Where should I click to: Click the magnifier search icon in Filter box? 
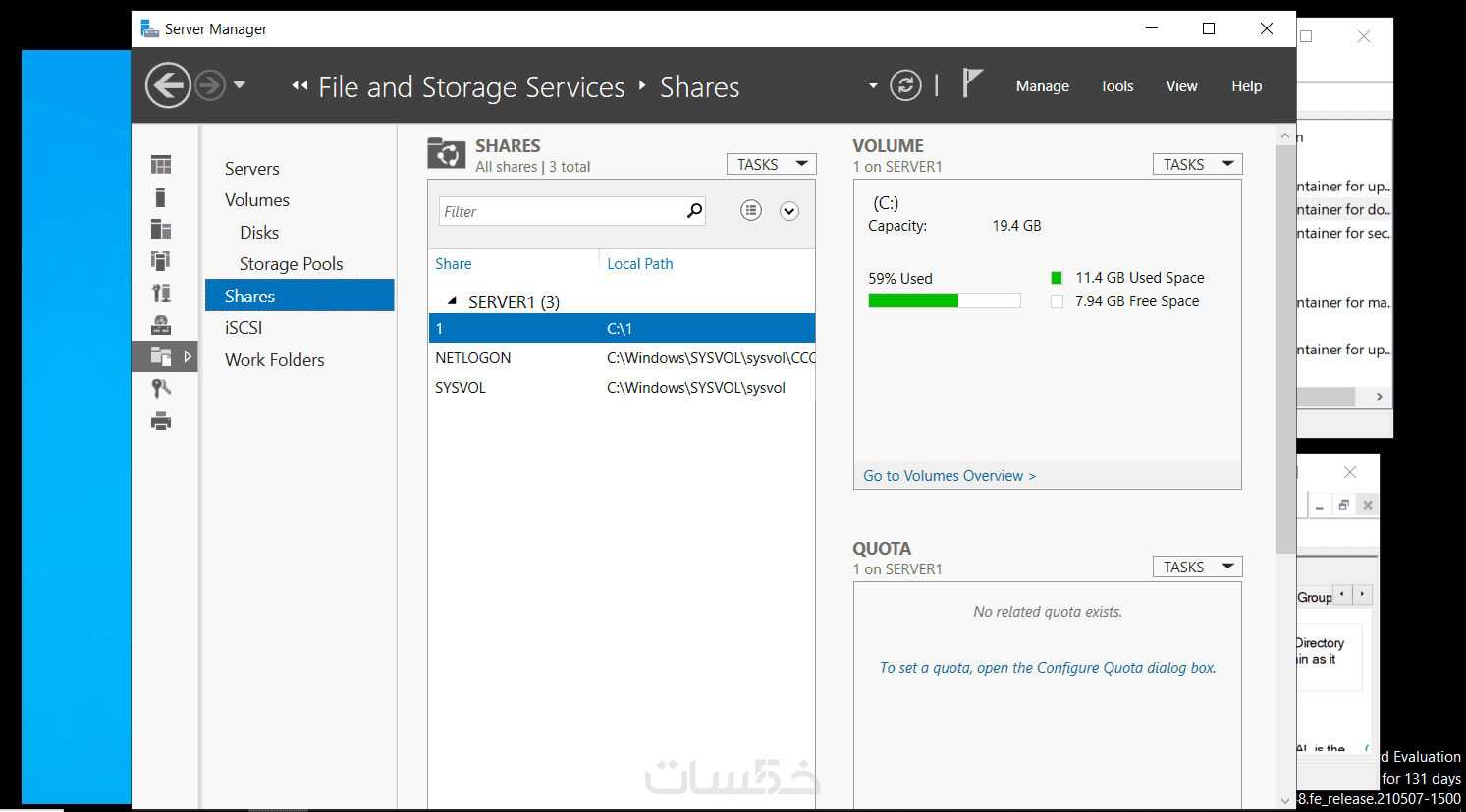tap(694, 210)
